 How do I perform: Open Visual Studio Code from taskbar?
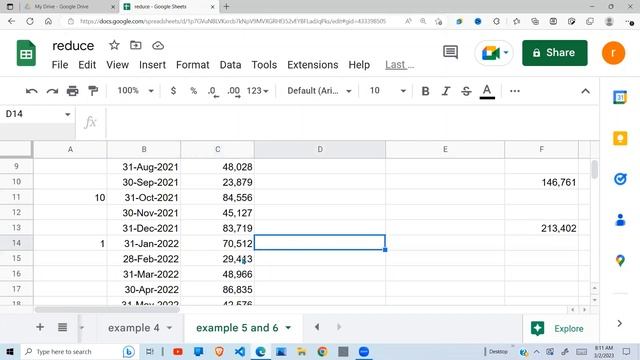[240, 351]
